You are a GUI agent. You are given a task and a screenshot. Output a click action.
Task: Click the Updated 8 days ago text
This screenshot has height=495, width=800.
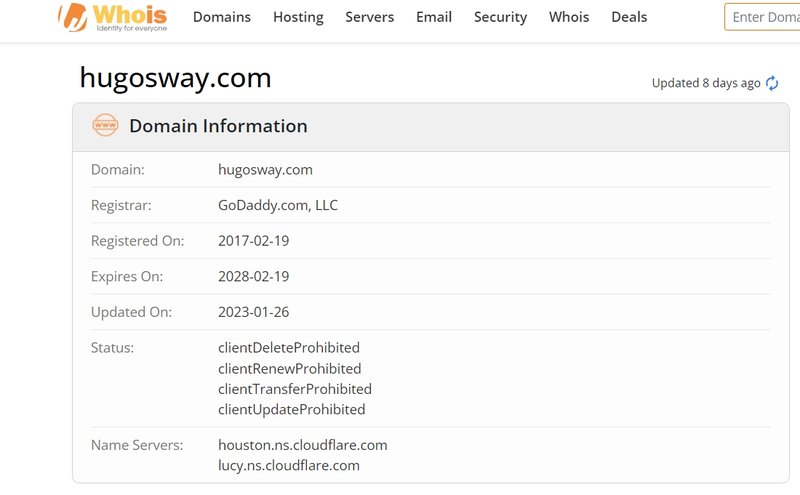click(706, 83)
